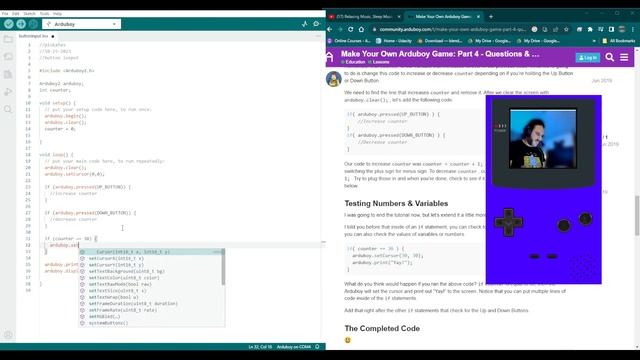Open the Education category link
The image size is (640, 360).
[353, 62]
